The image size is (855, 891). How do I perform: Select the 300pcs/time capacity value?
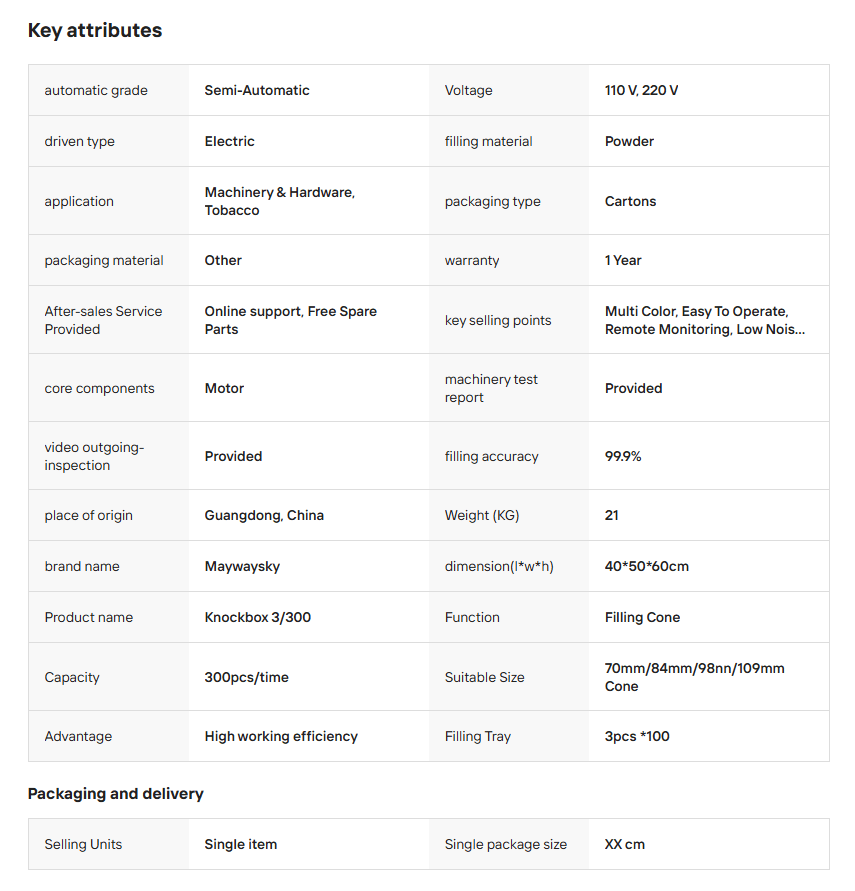(246, 678)
